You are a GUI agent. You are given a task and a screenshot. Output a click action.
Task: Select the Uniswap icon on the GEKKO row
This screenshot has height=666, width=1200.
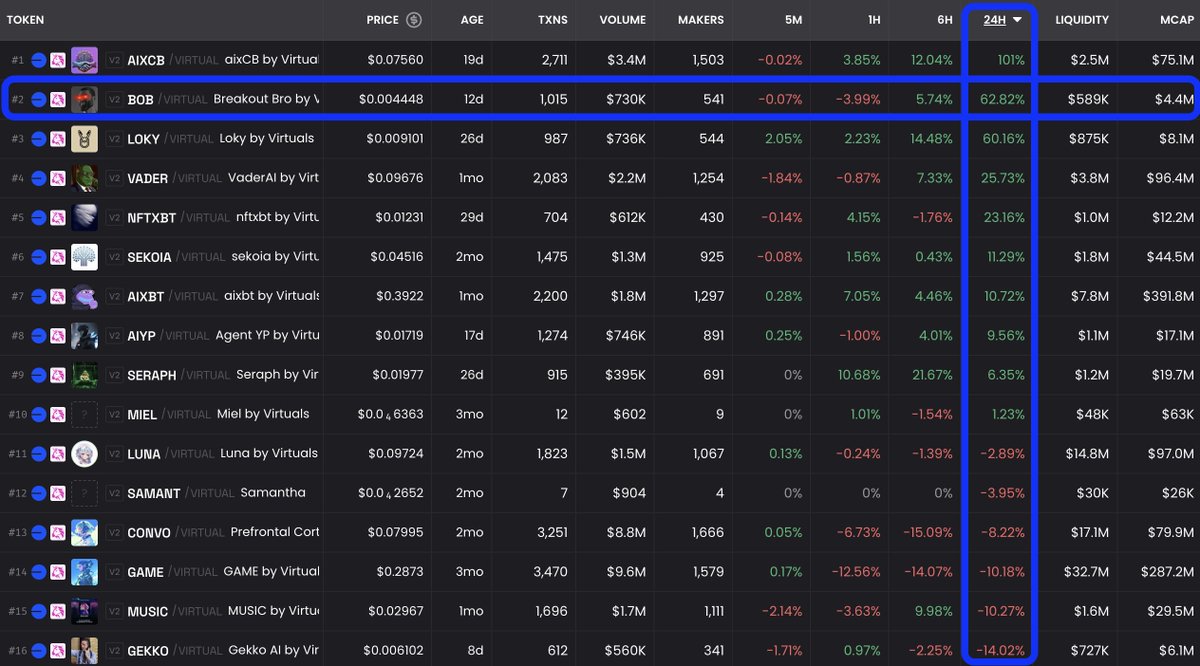56,650
